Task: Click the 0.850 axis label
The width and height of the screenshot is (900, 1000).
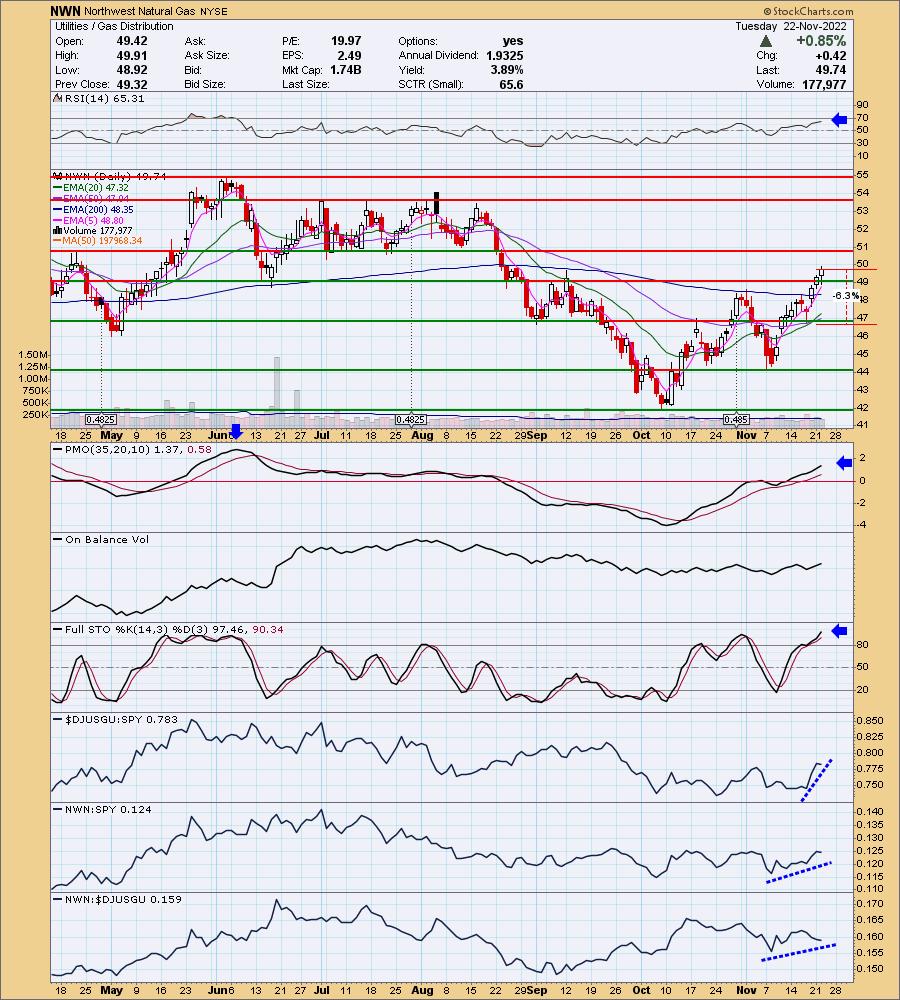Action: pyautogui.click(x=871, y=721)
